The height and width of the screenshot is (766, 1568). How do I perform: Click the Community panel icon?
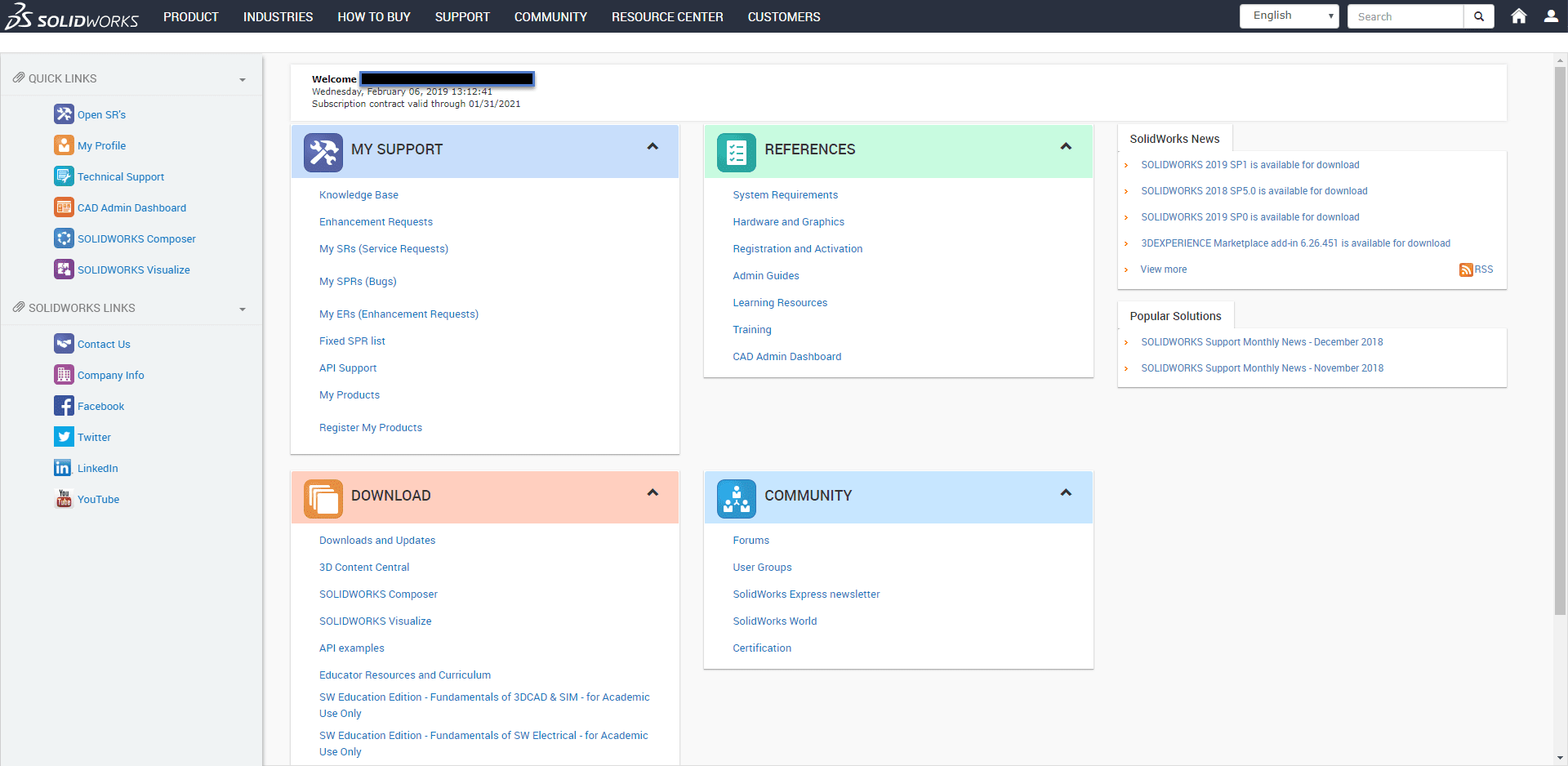click(x=737, y=499)
